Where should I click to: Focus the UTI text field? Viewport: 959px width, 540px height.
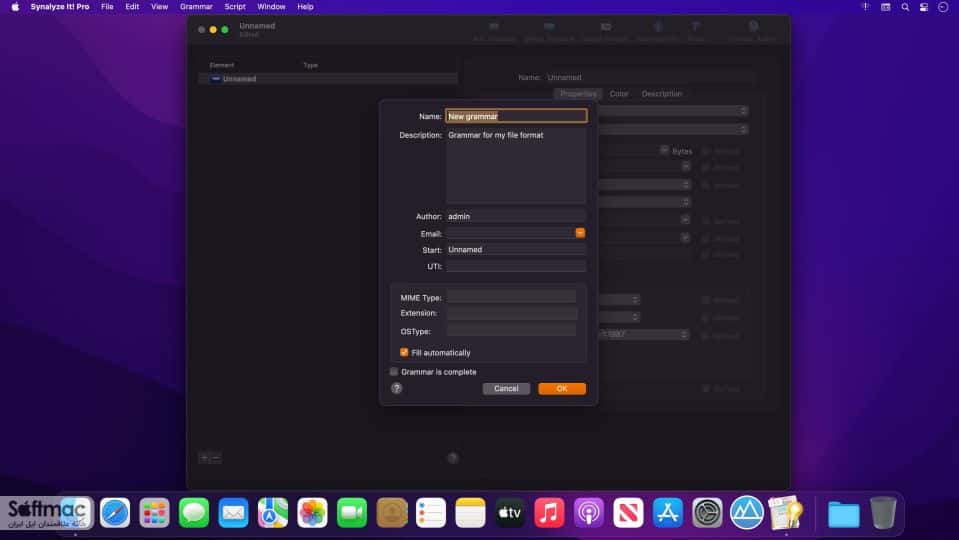pyautogui.click(x=516, y=266)
